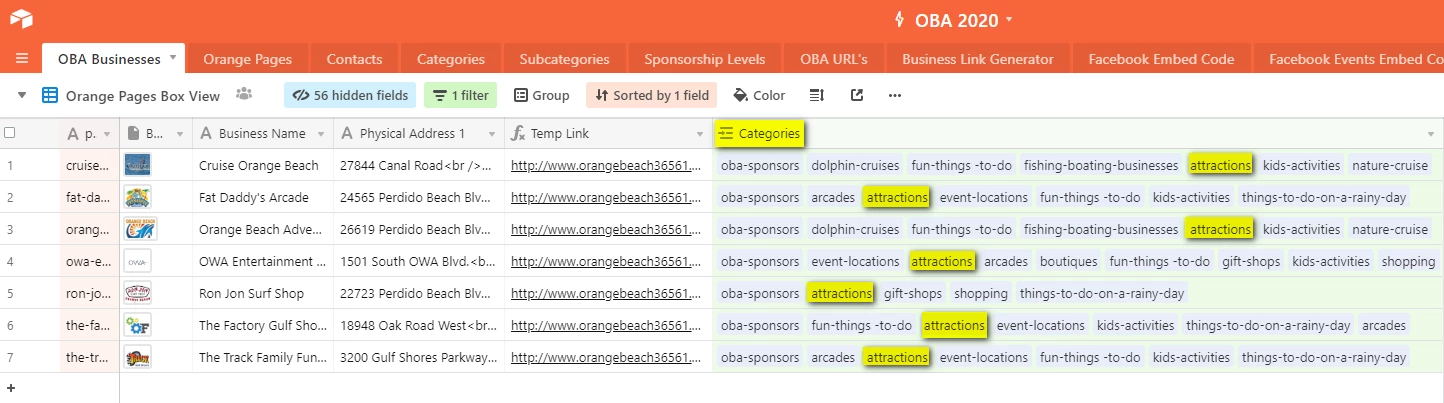
Task: Open the Sorted by 1 field menu
Action: (651, 96)
